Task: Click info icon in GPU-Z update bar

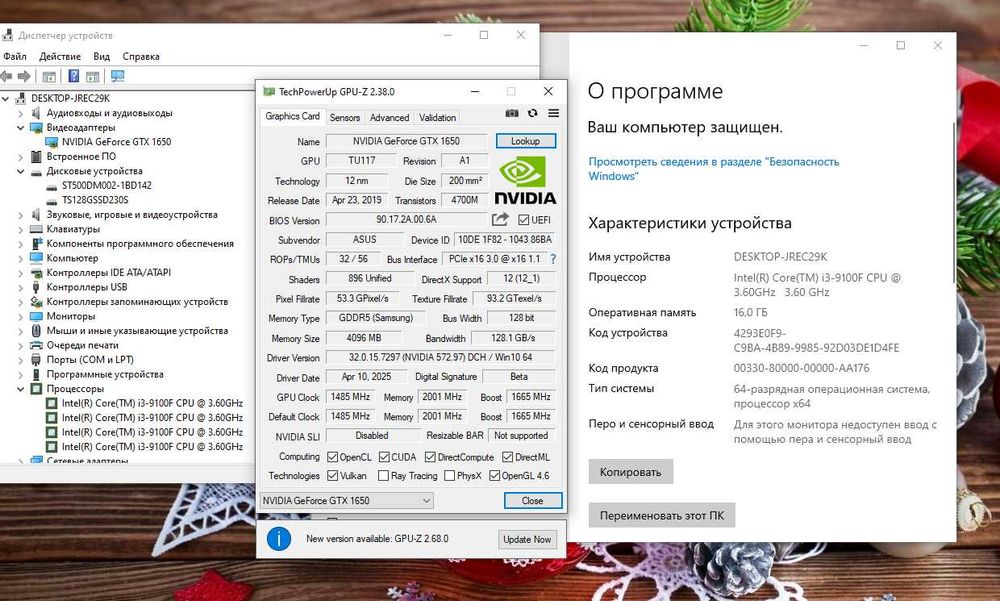Action: point(279,539)
